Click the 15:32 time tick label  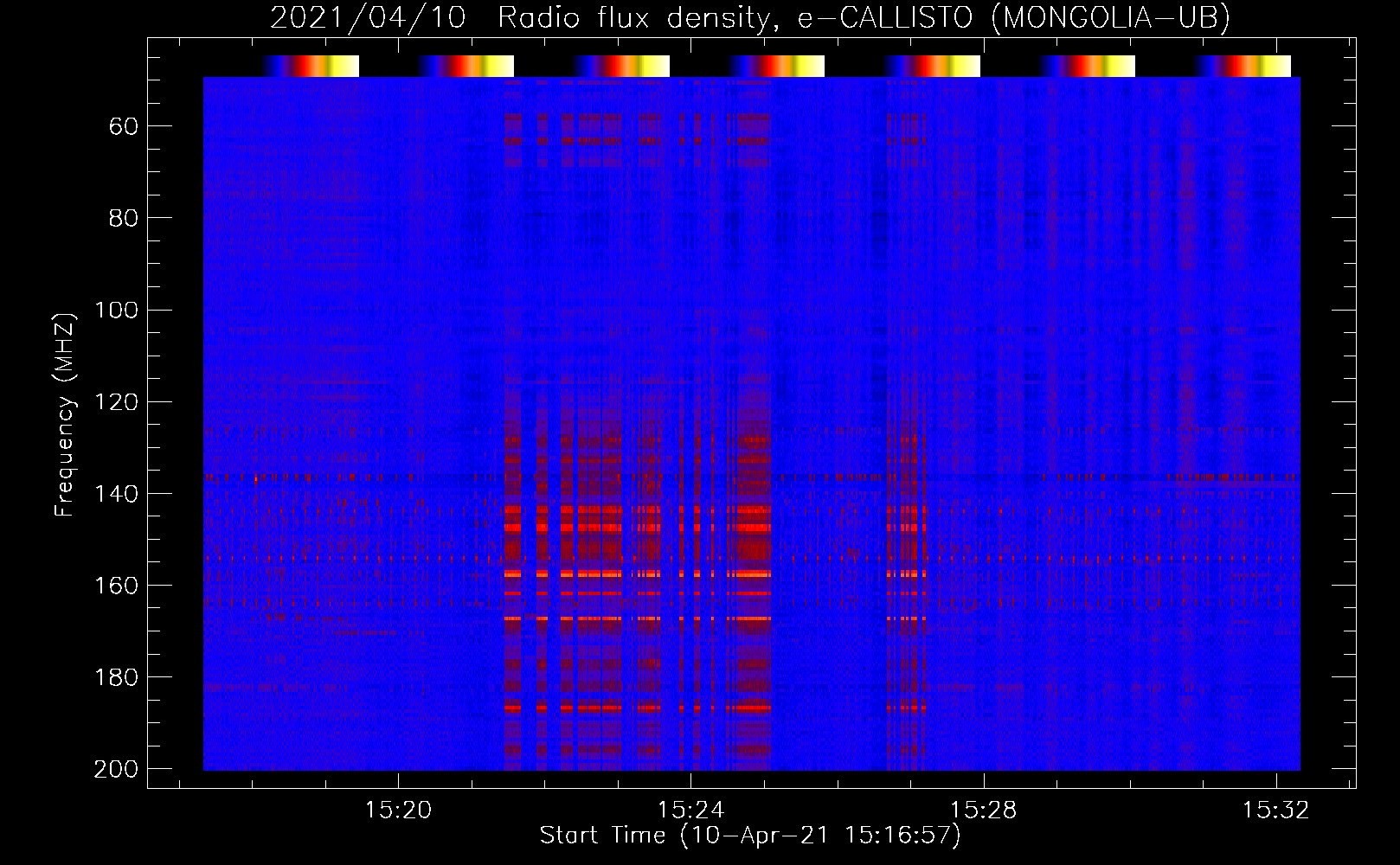coord(1275,811)
